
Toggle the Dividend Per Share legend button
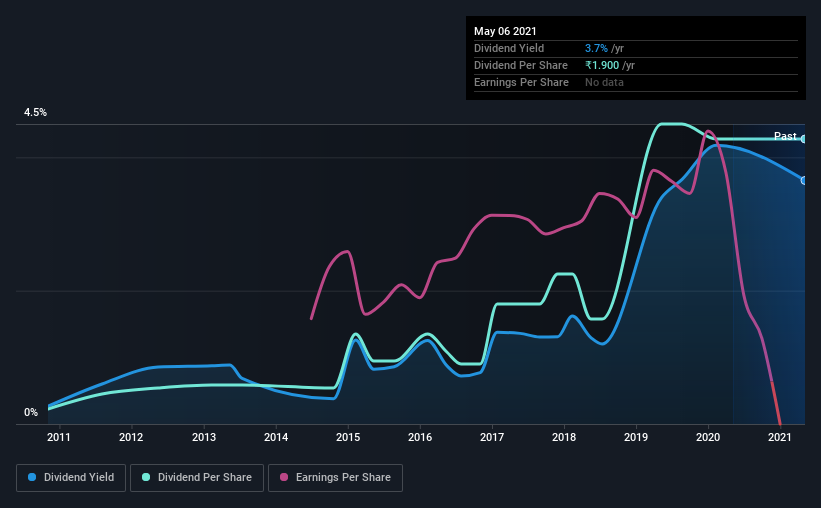[197, 478]
